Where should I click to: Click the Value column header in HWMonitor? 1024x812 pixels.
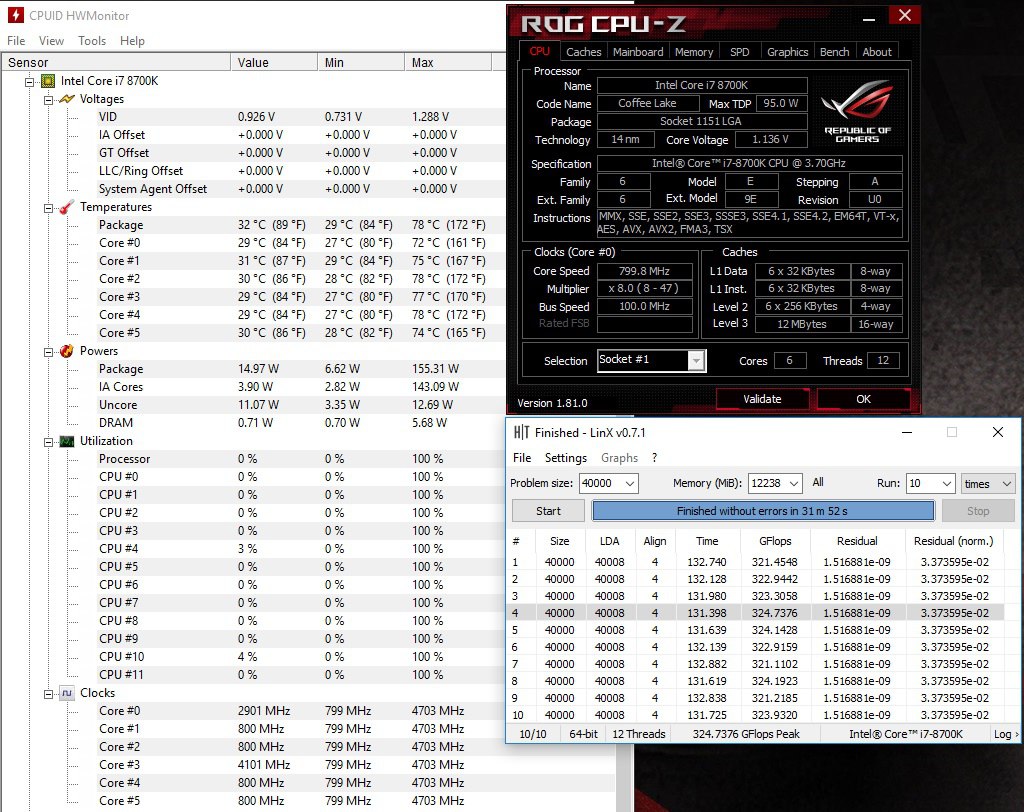tap(274, 63)
